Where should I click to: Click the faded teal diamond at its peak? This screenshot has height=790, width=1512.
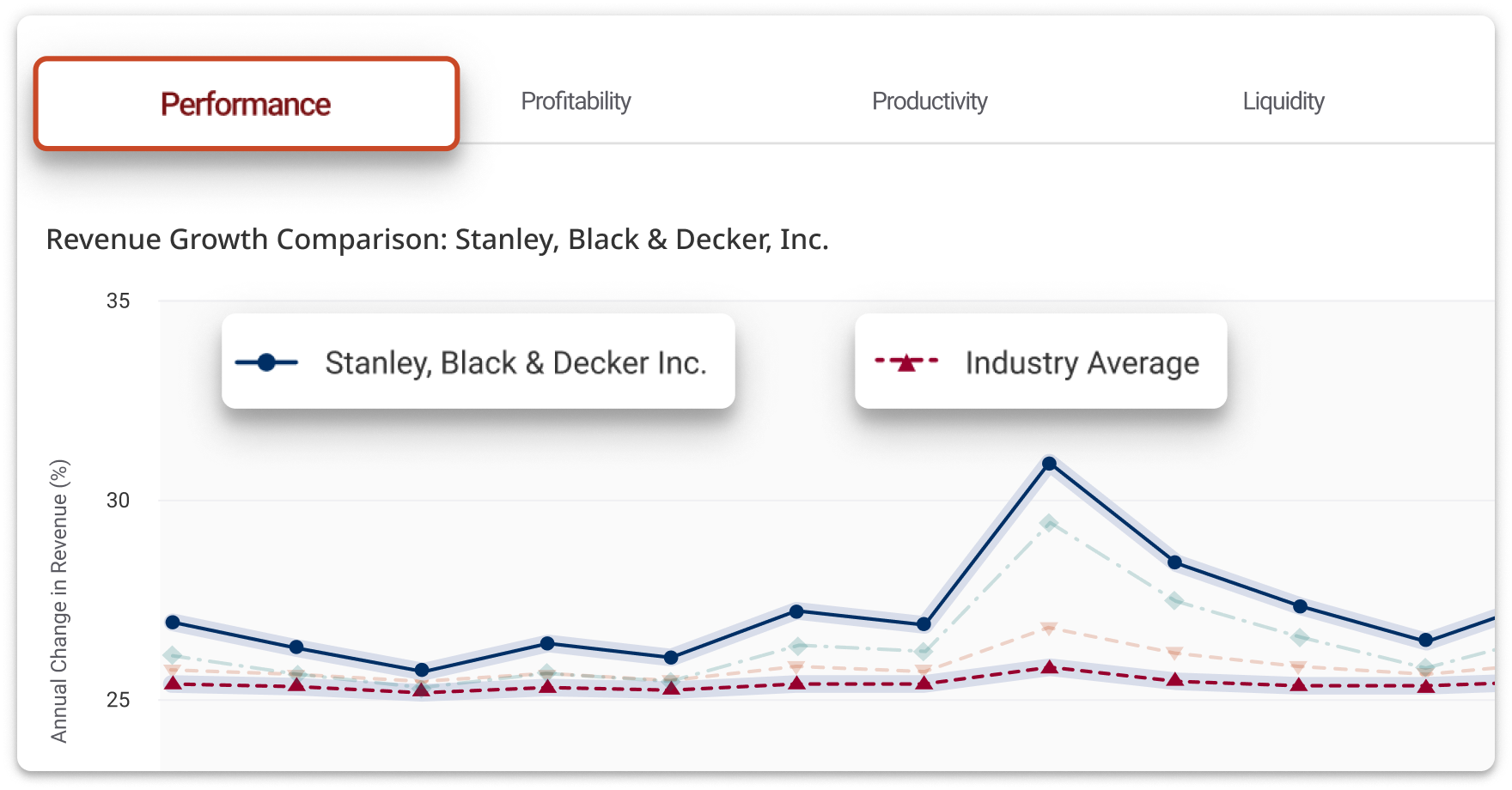coord(1049,522)
